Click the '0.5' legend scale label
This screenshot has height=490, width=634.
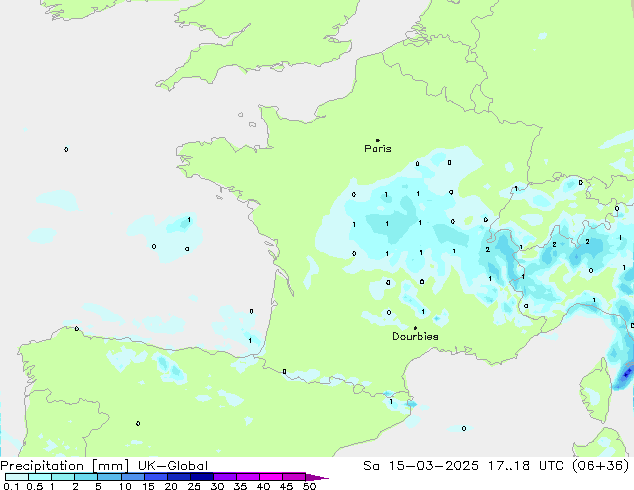(35, 486)
